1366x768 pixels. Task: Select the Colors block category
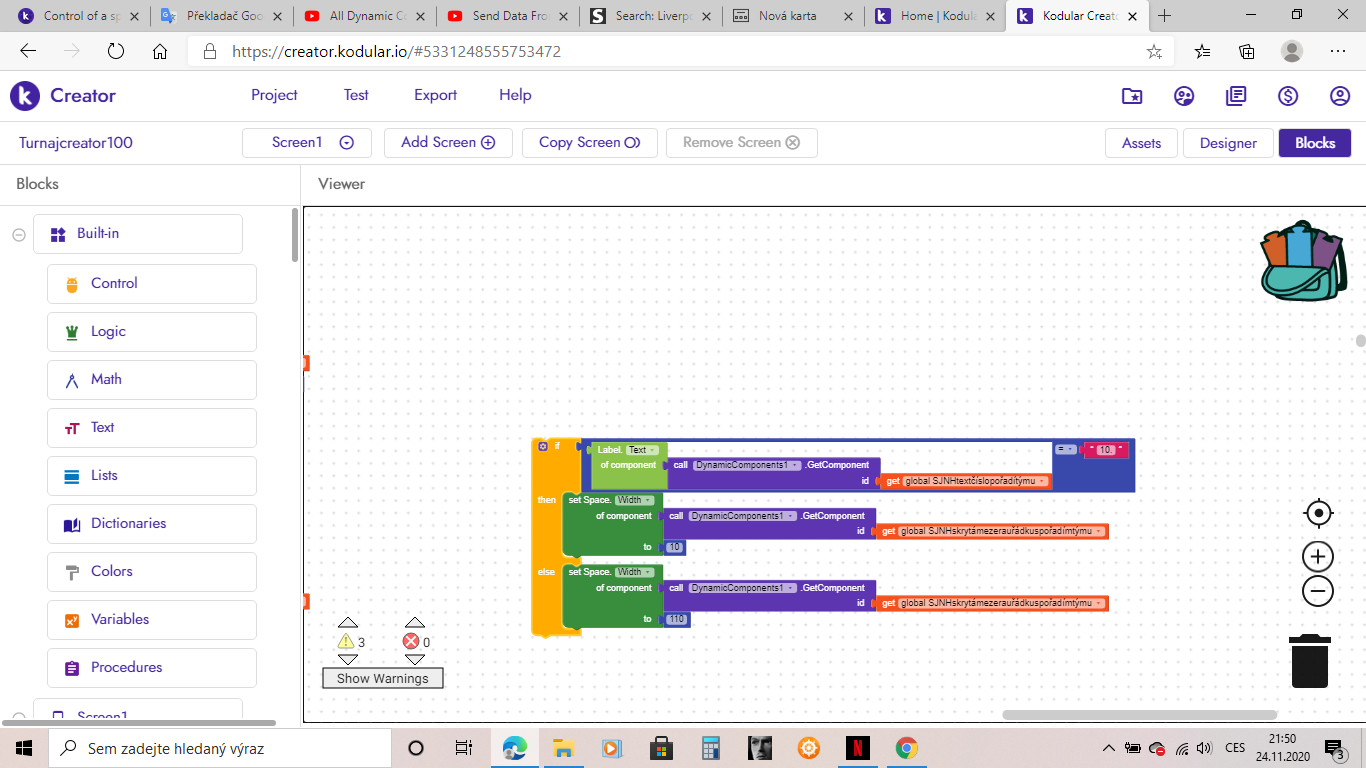[x=111, y=571]
